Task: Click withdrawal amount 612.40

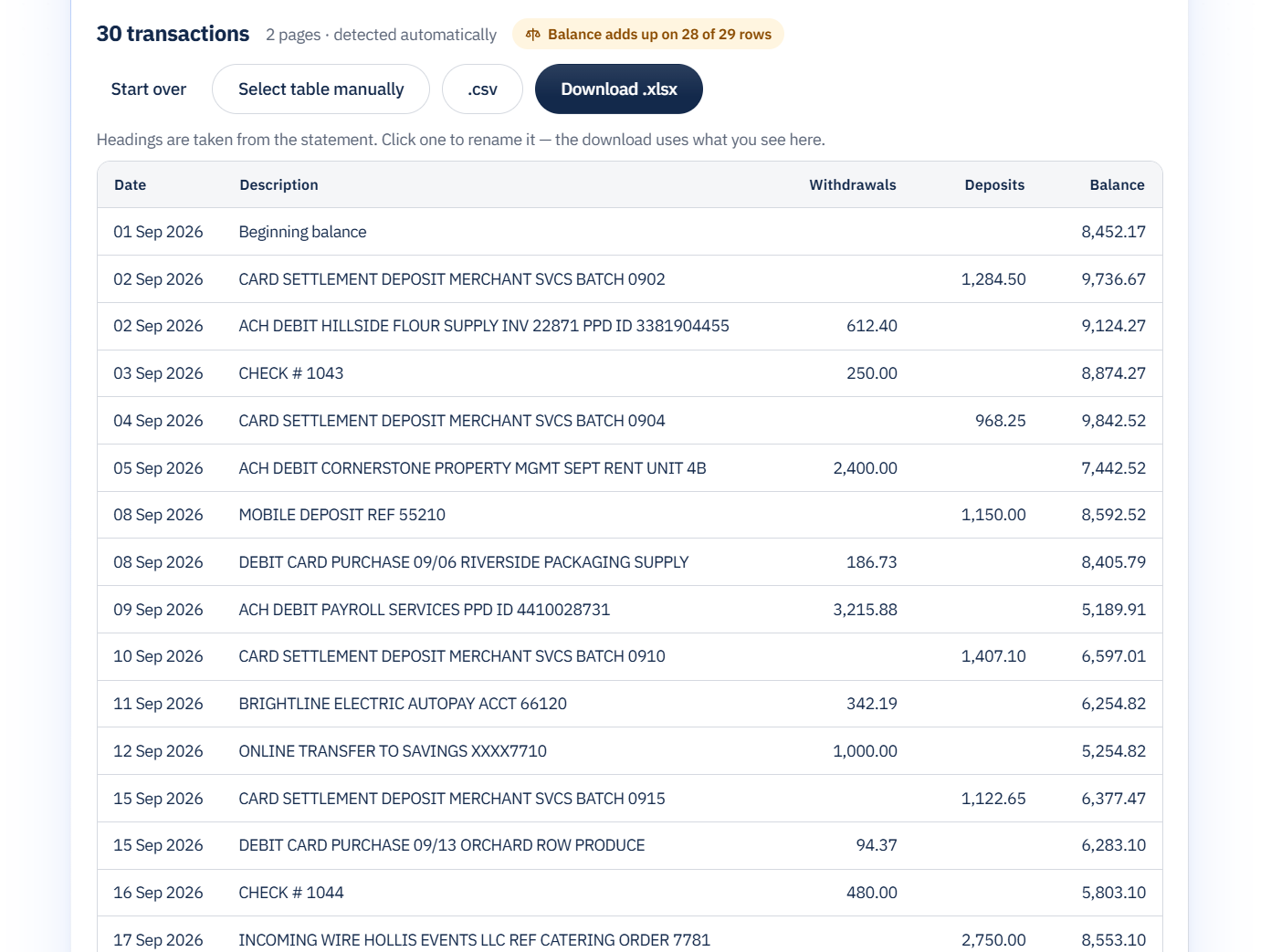Action: [872, 326]
